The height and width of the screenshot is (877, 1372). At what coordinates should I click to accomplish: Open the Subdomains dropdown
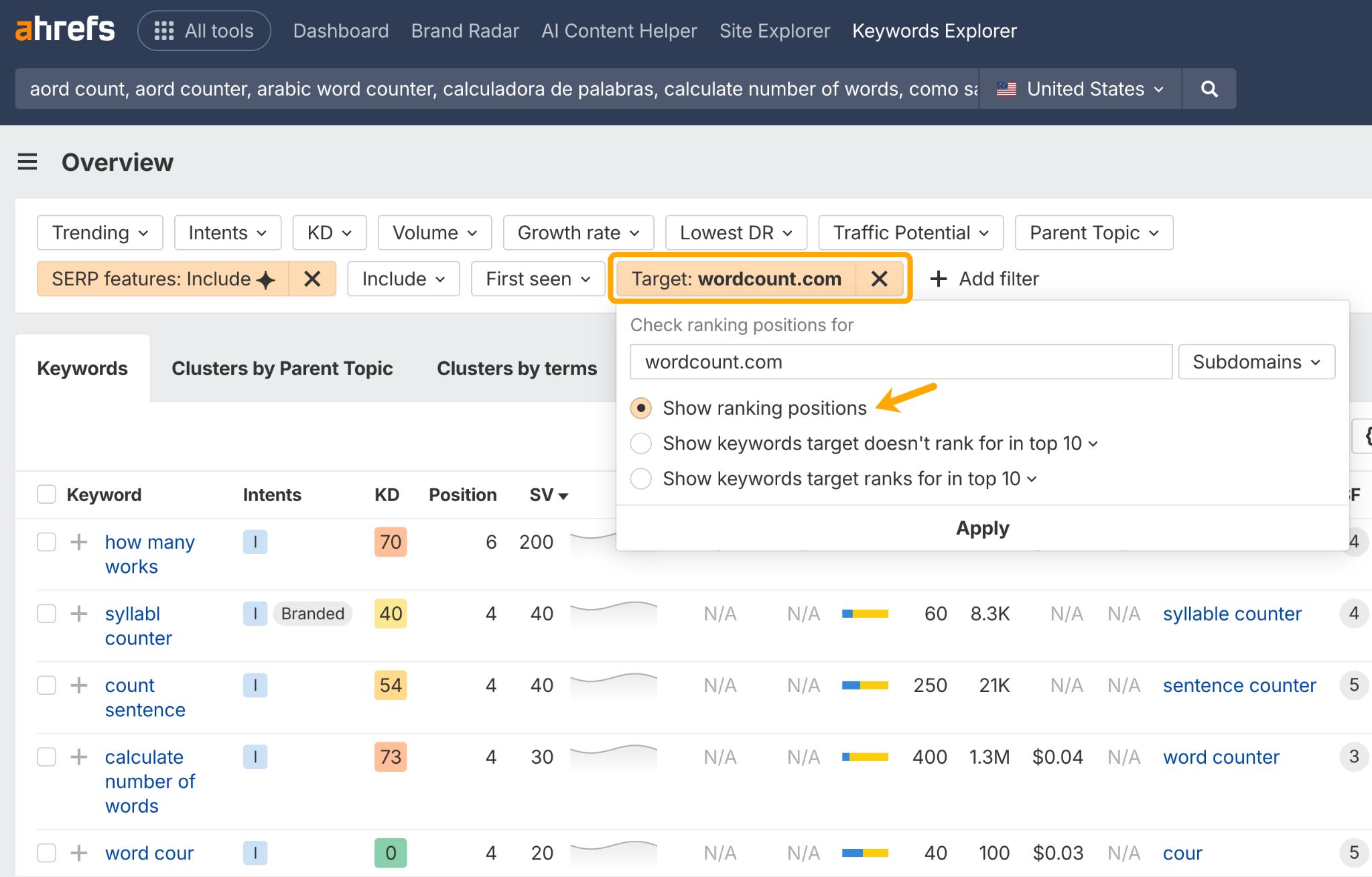click(1256, 361)
